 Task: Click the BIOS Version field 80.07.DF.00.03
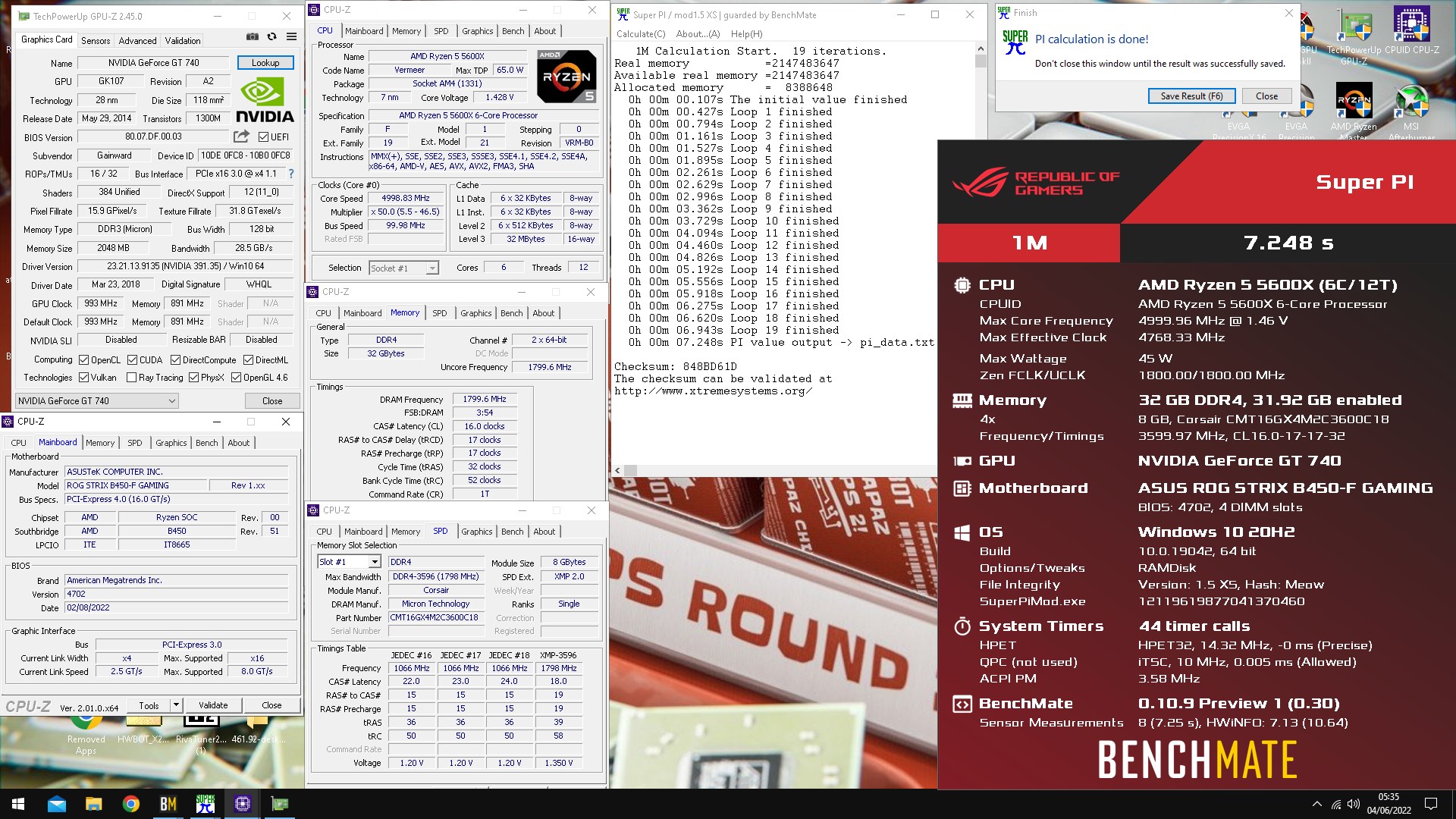(153, 136)
